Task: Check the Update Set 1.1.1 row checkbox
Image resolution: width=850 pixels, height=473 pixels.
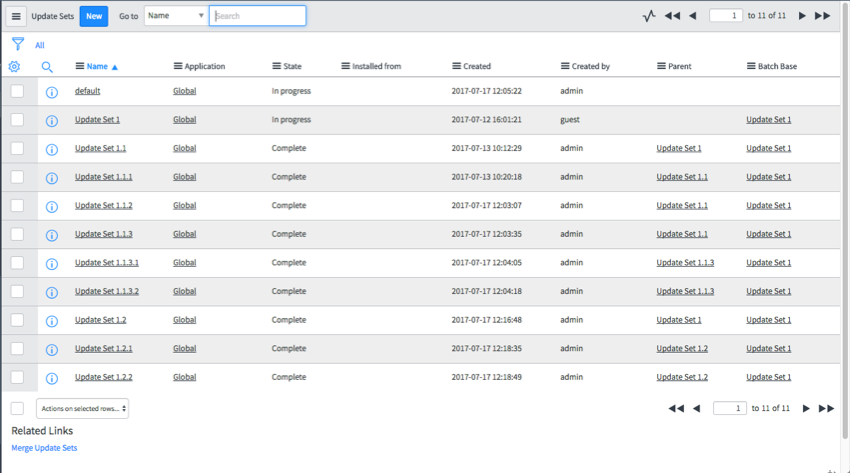Action: coord(17,177)
